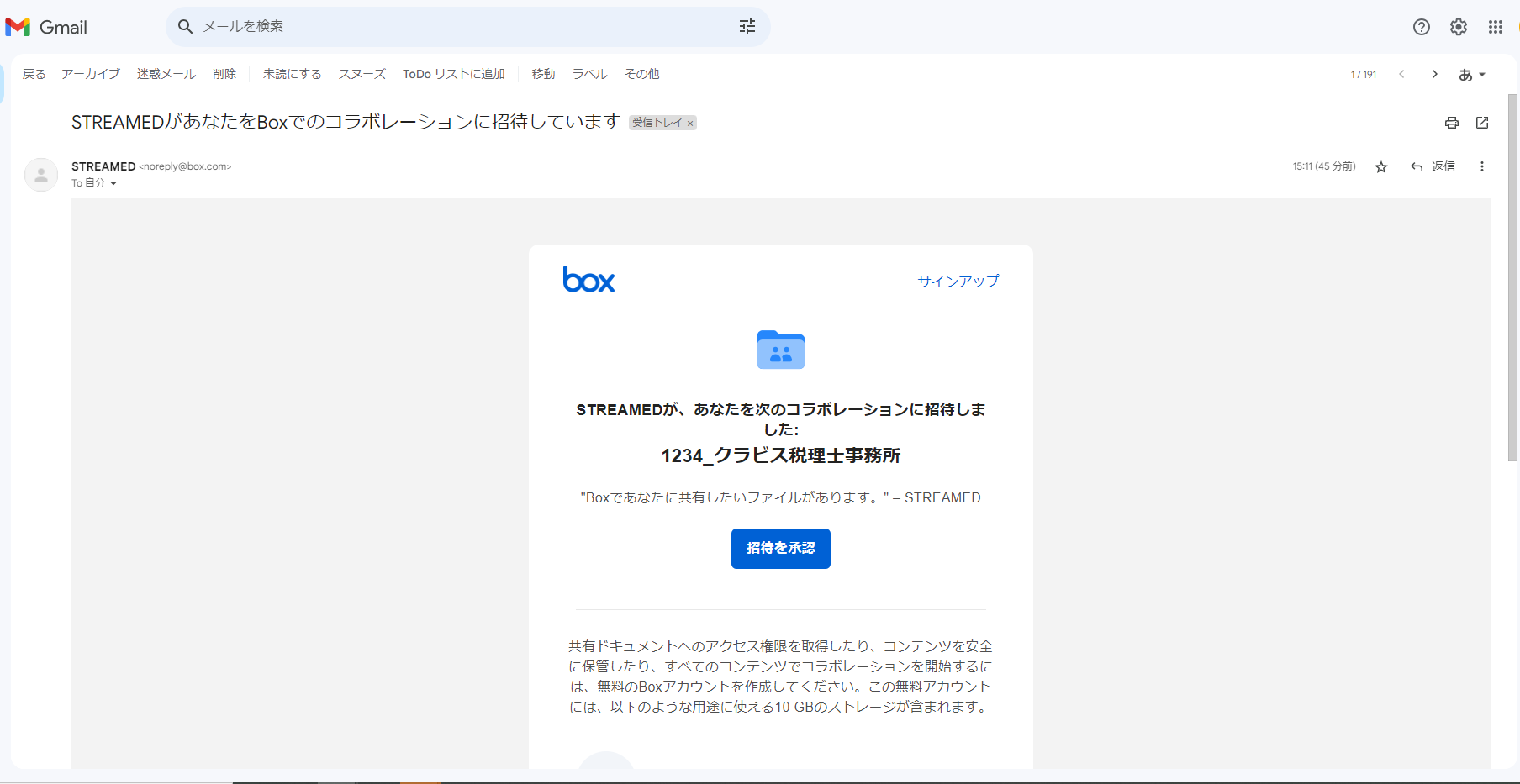The width and height of the screenshot is (1520, 784).
Task: Mark as 迷惑メール
Action: [166, 74]
